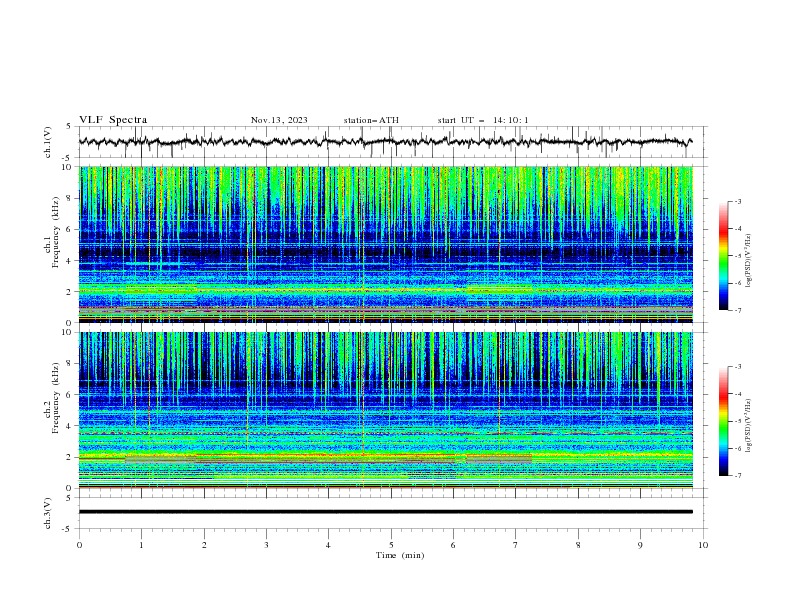Click the '-7' label on ch.2 colorbar
Screen dimensions: 792x612
[x=737, y=475]
